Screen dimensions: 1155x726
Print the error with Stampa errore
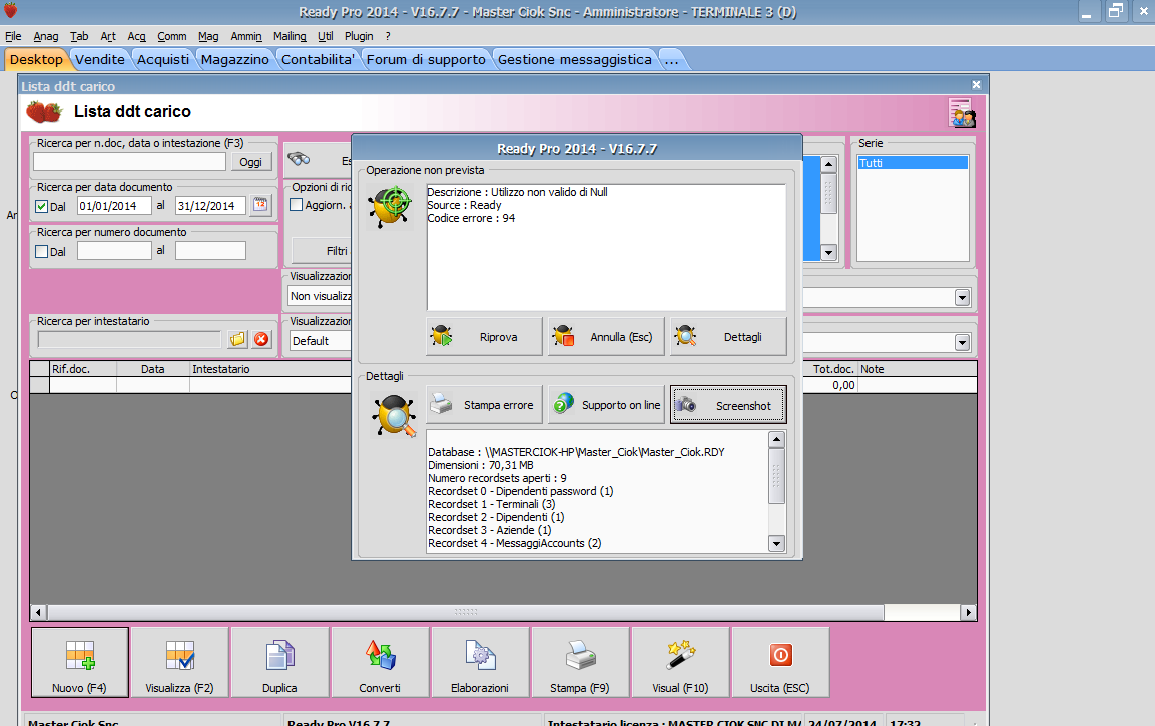point(484,404)
